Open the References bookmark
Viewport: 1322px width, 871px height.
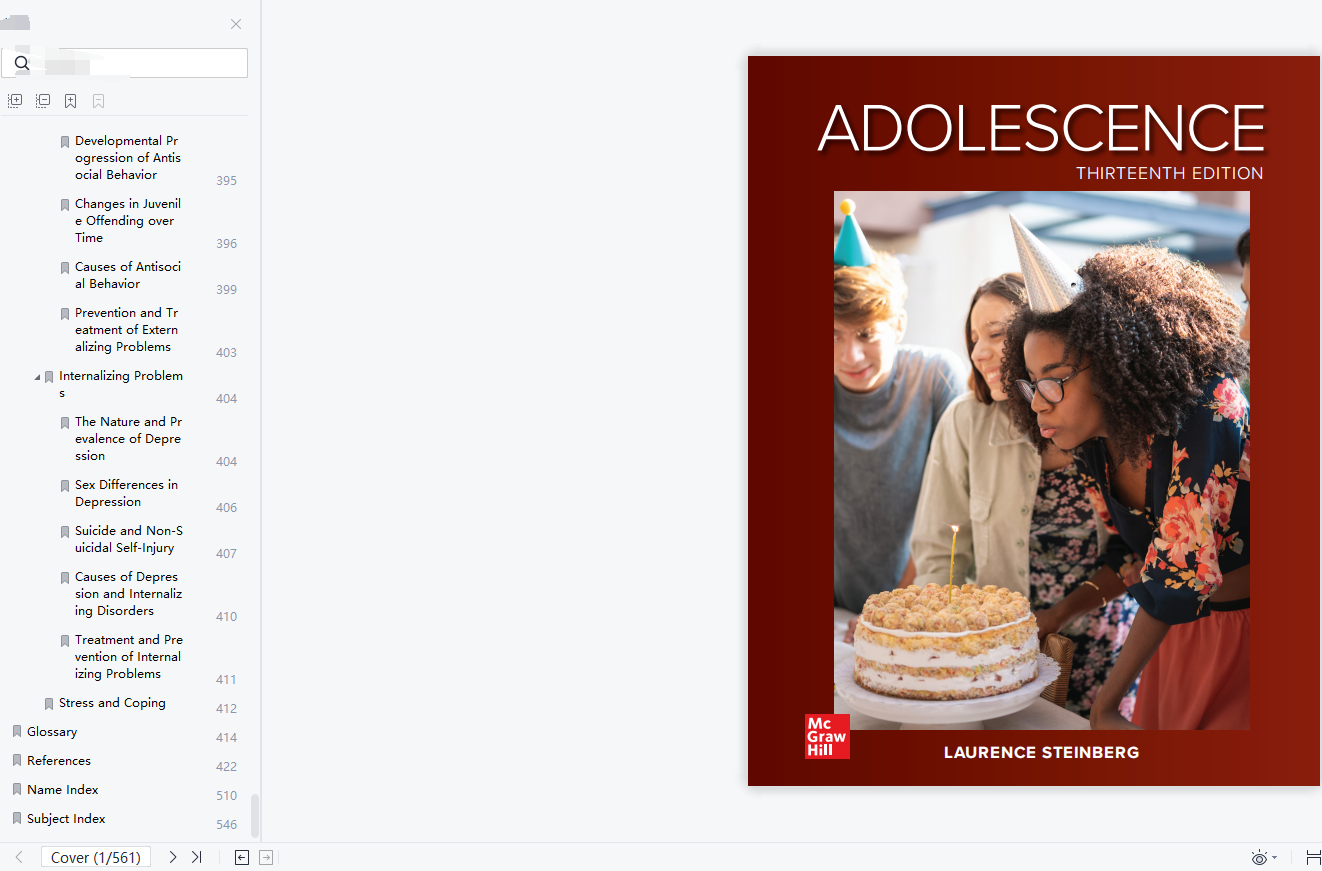tap(59, 761)
